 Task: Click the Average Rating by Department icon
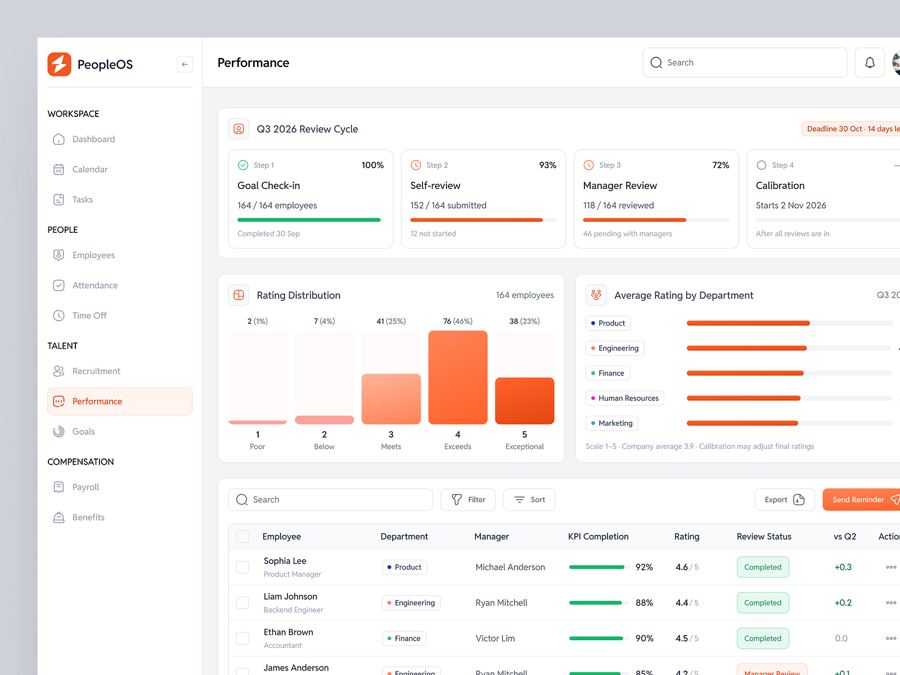click(596, 295)
